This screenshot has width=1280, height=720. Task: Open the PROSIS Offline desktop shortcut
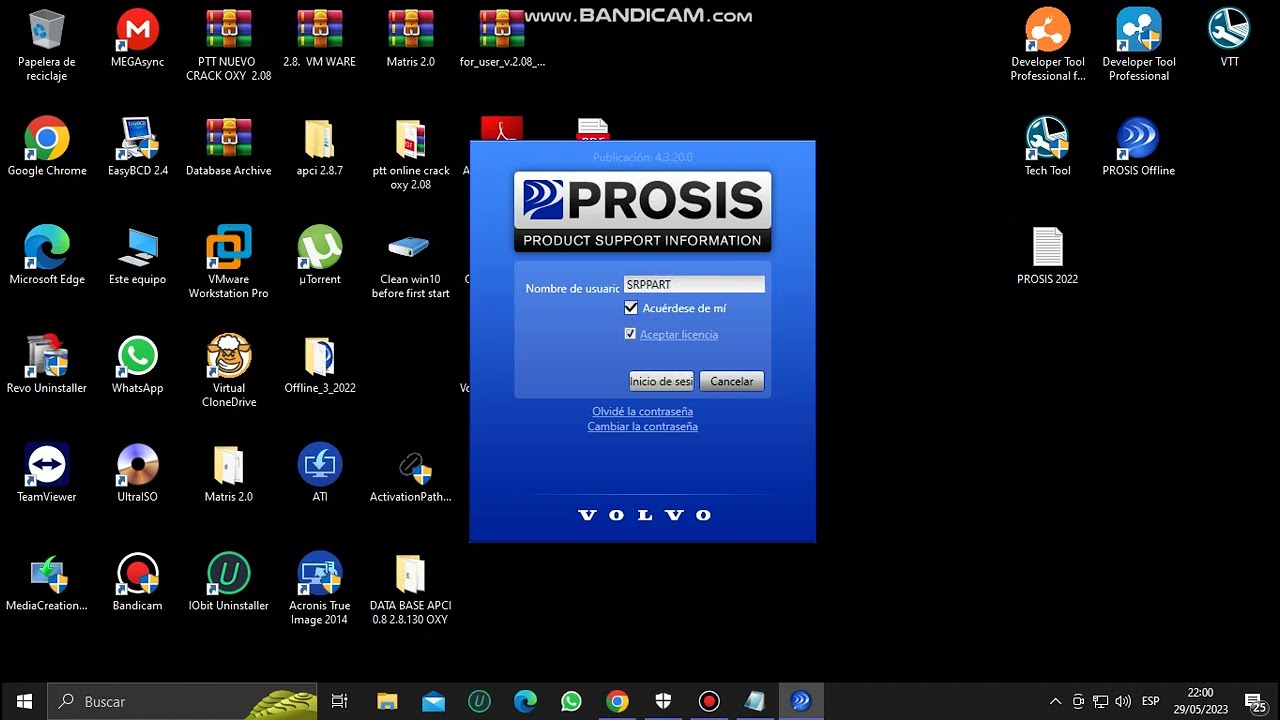(x=1138, y=147)
